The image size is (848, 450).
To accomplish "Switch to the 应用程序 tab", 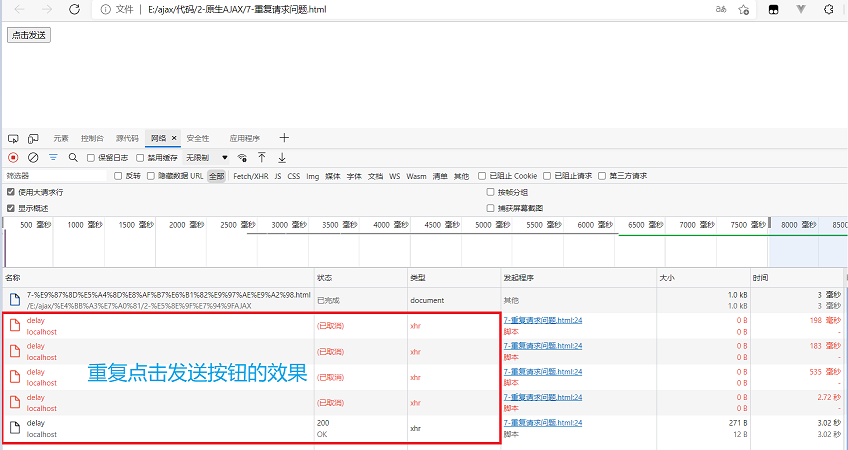I will (x=244, y=138).
